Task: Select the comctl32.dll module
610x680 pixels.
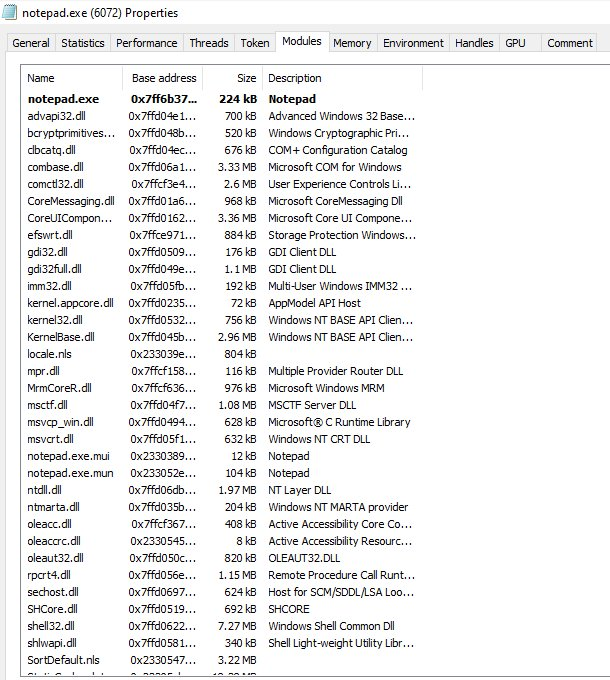Action: click(222, 184)
